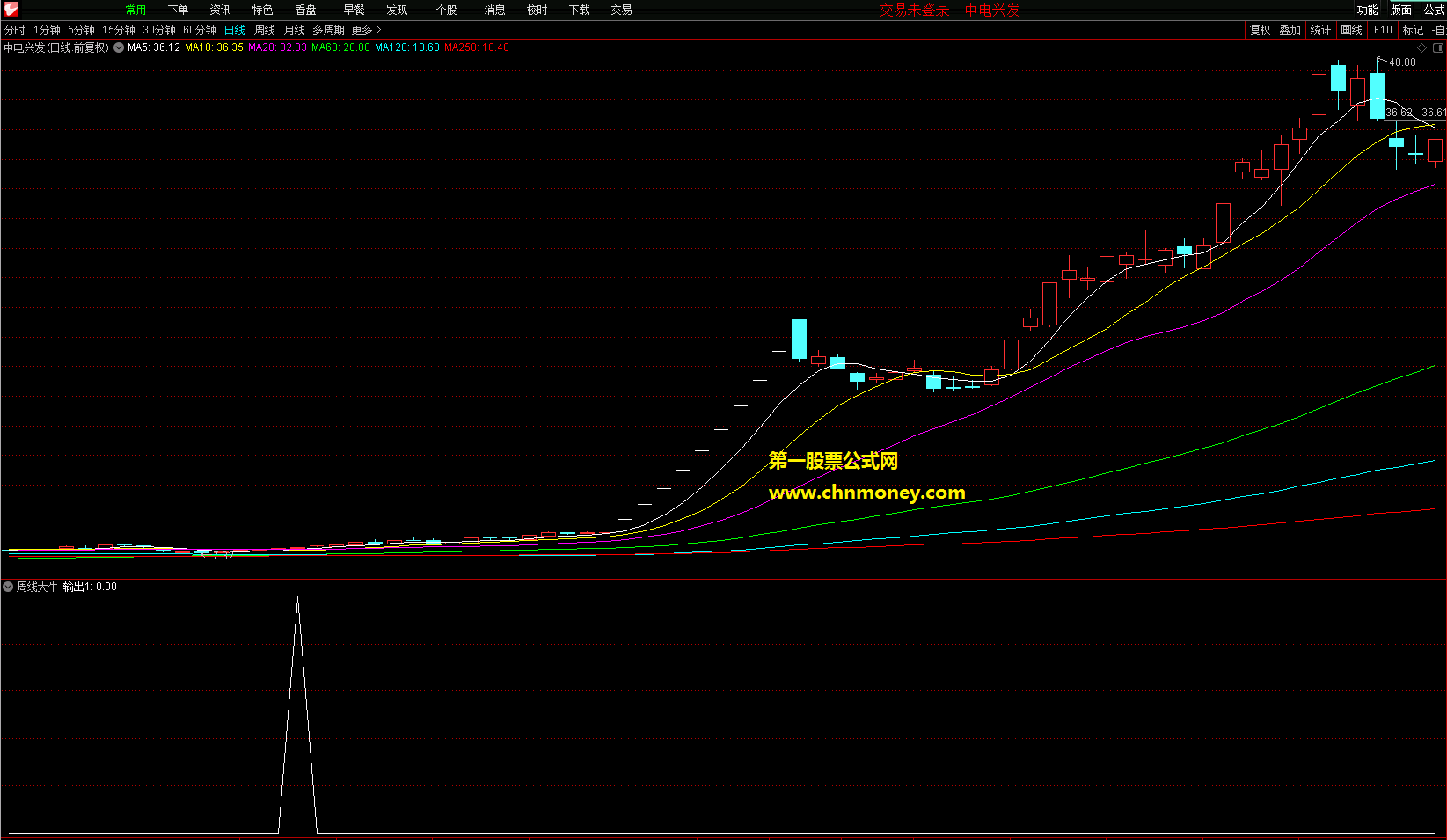This screenshot has width=1447, height=840.
Task: Open the 发现 menu
Action: click(397, 10)
